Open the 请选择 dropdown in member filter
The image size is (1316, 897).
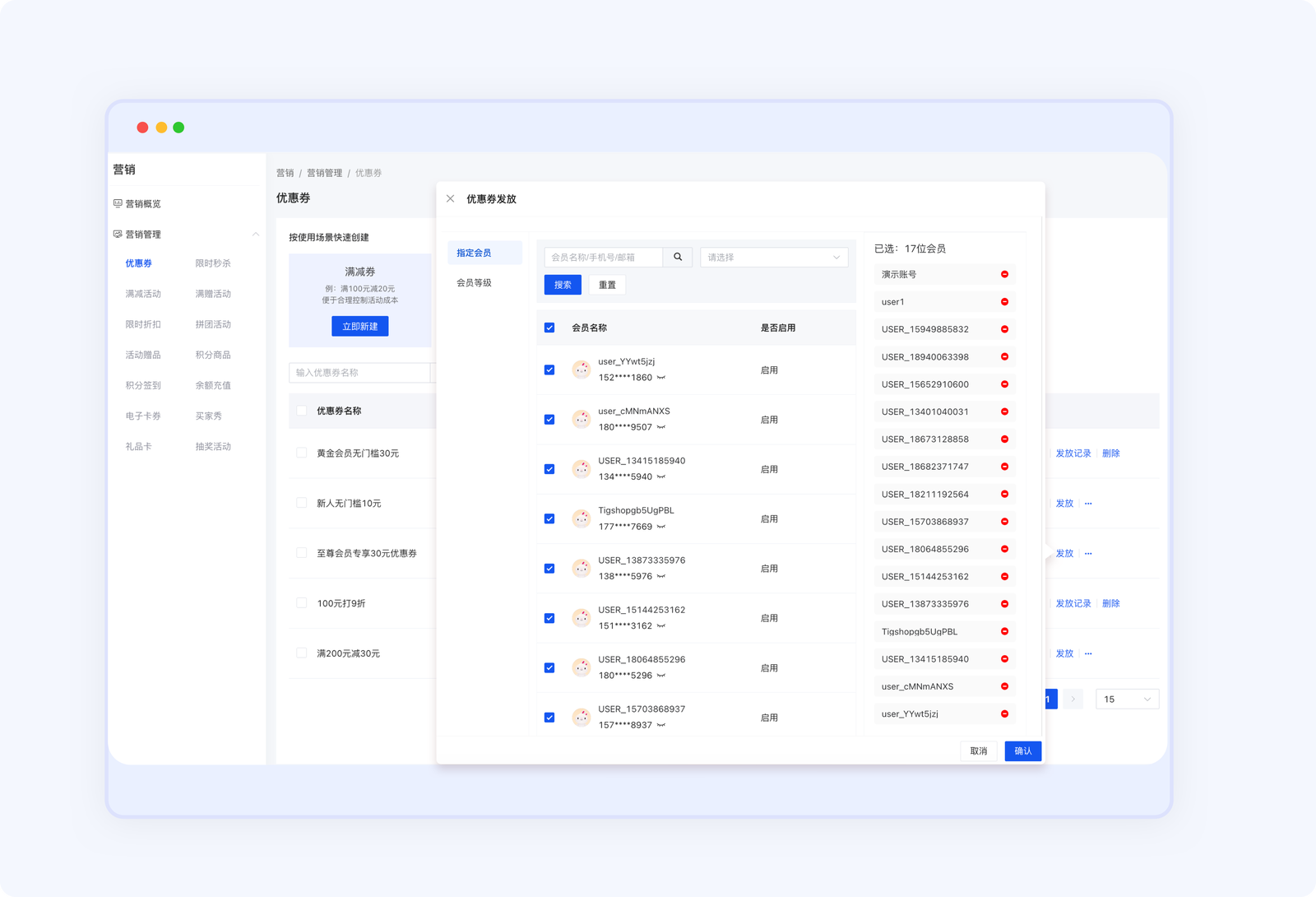click(773, 257)
